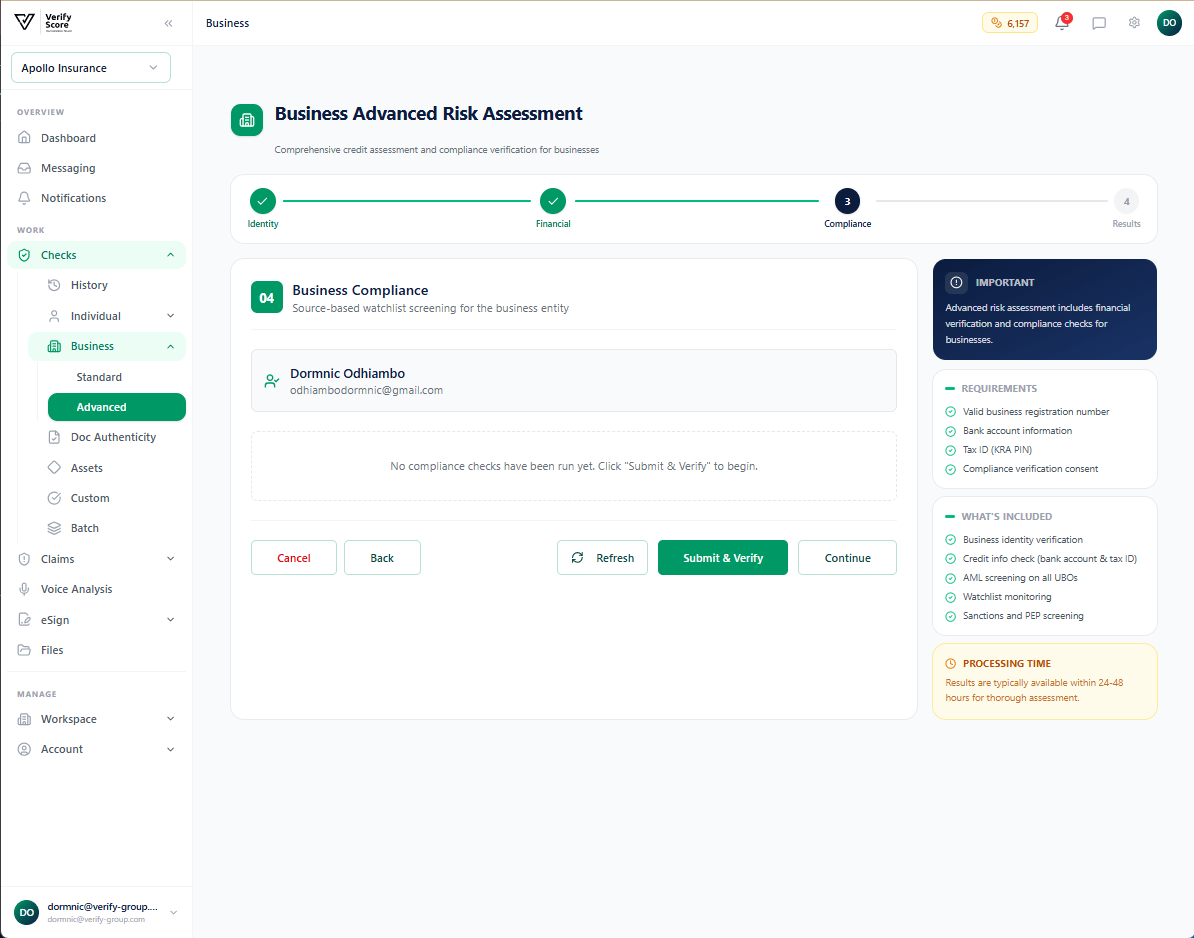Collapse the Business submenu chevron
Screen dimensions: 1194x938
(x=171, y=346)
